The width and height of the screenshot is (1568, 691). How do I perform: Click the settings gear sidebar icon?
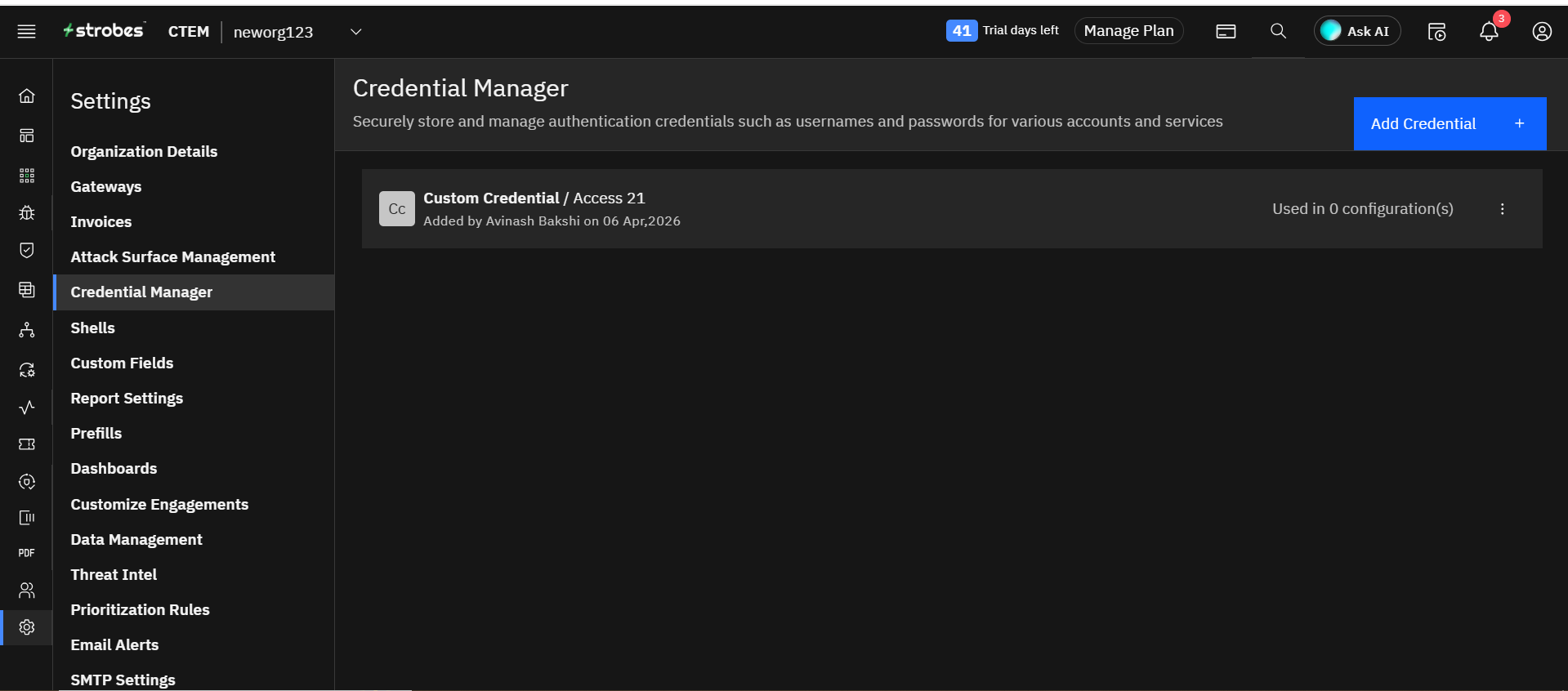(x=27, y=627)
